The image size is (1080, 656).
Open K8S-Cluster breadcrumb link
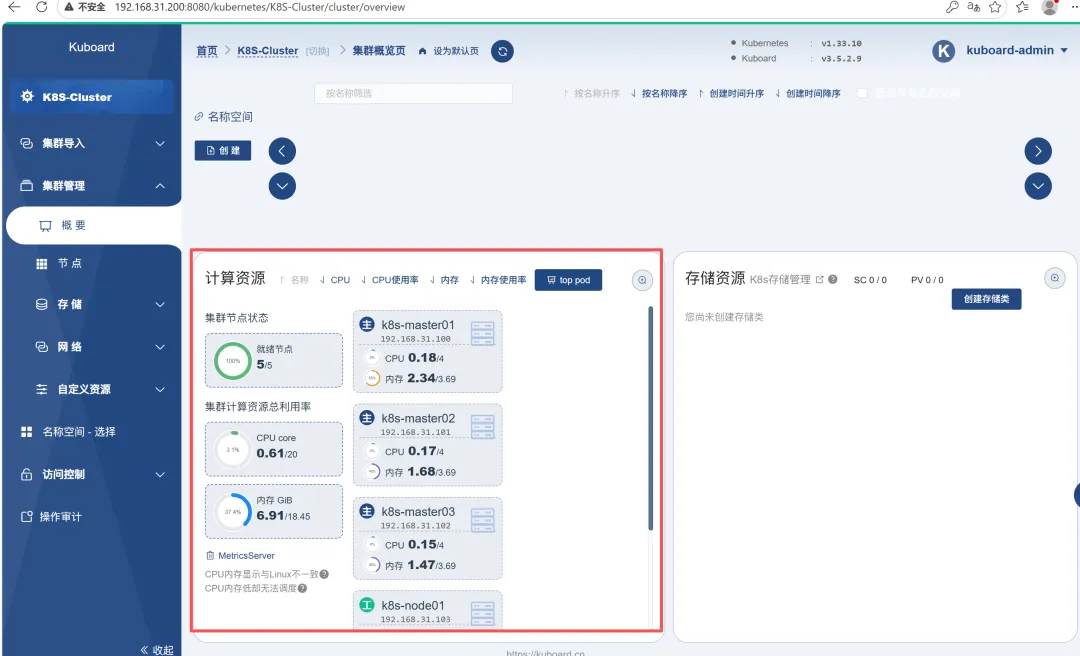click(268, 51)
